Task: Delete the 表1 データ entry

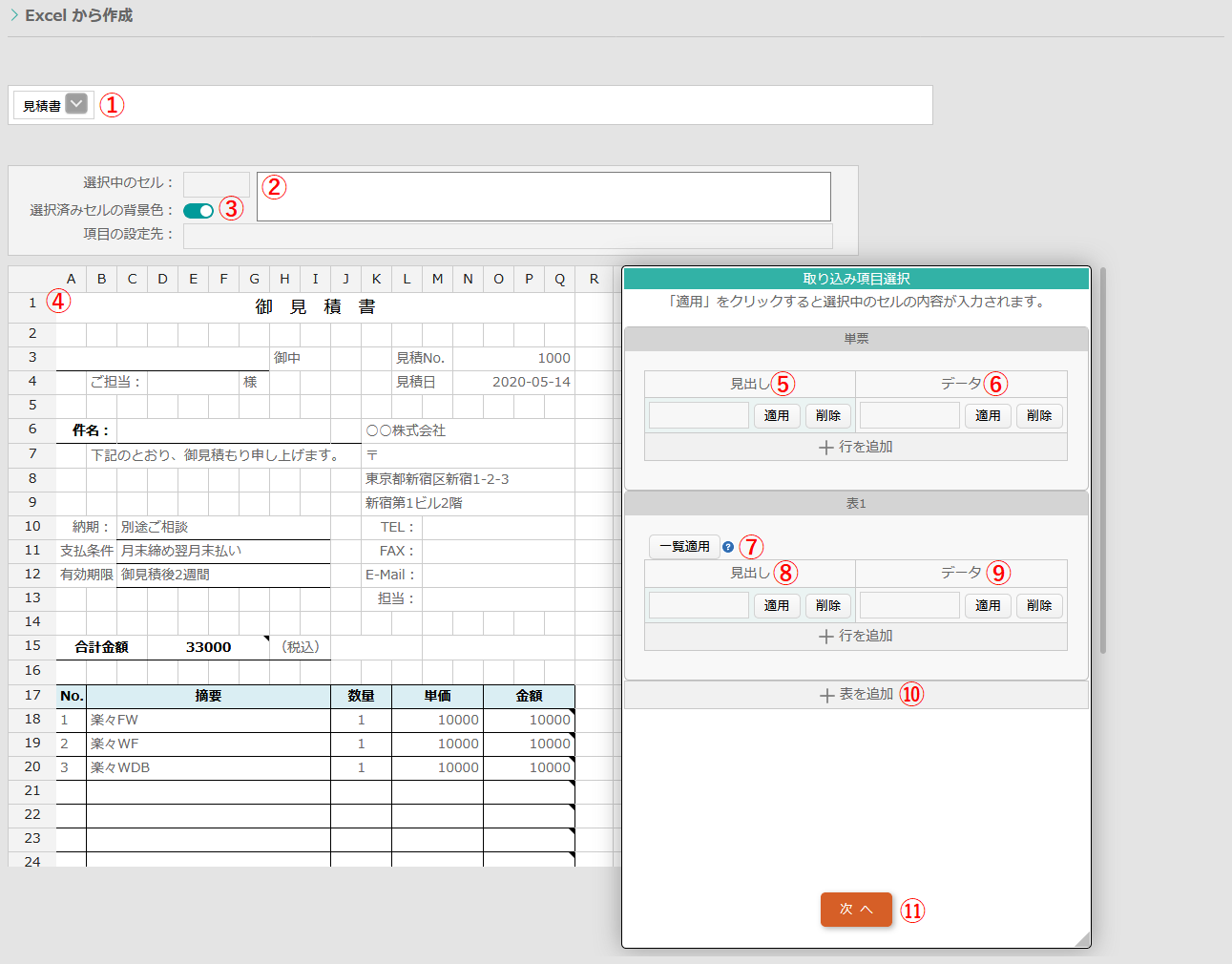Action: point(1039,605)
